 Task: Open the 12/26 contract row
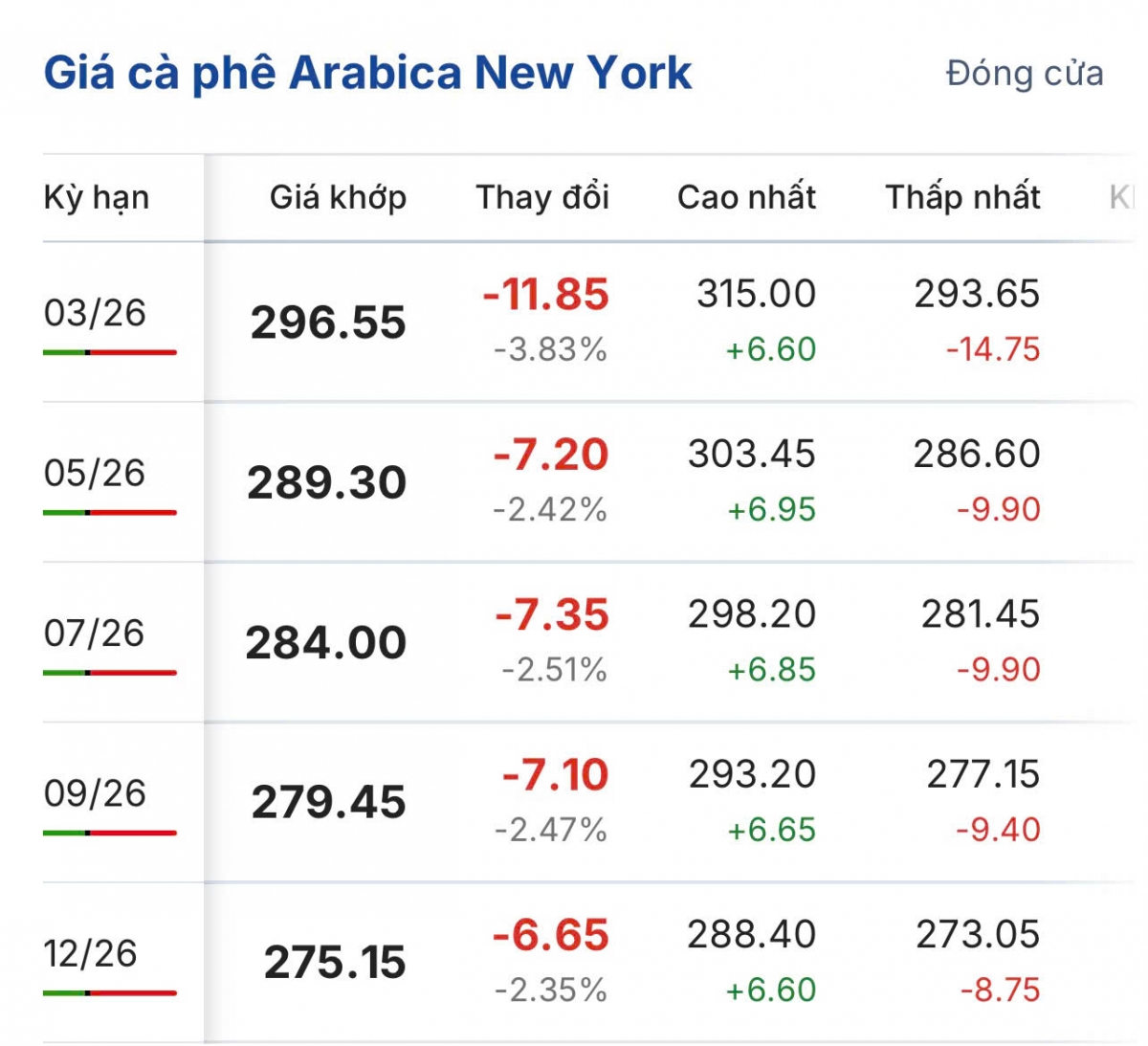pyautogui.click(x=91, y=953)
